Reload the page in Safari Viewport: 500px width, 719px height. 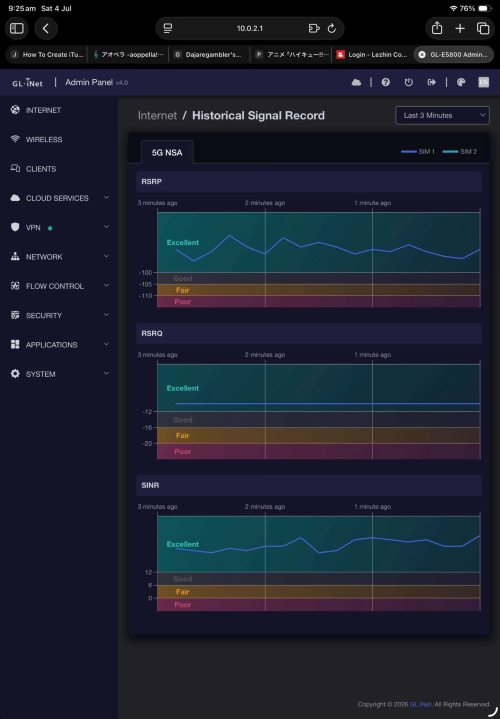pyautogui.click(x=332, y=28)
